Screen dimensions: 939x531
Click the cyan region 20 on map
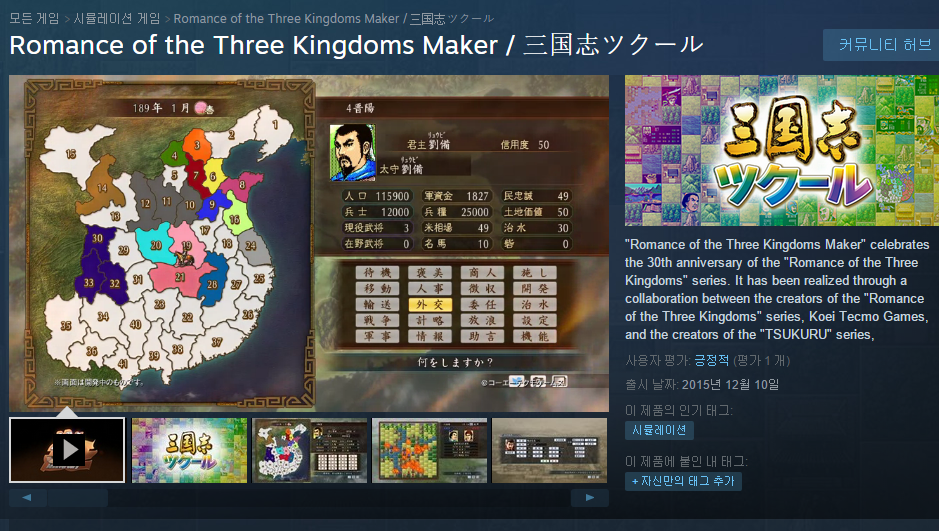(155, 243)
